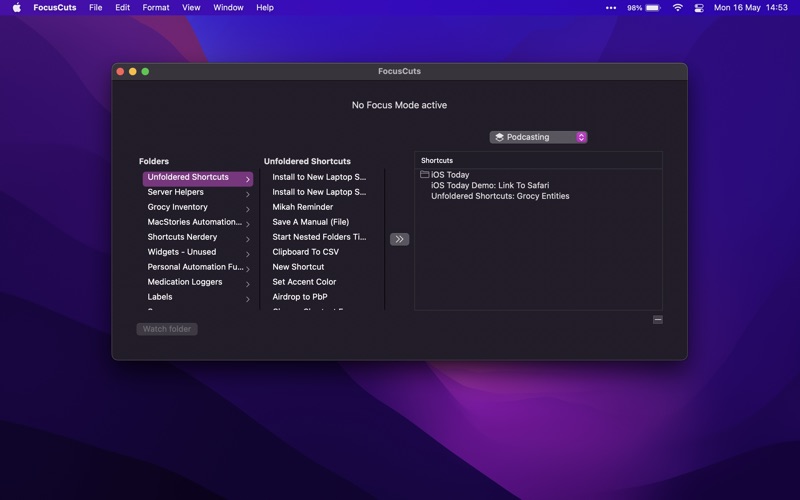Select Unfoldered Shortcuts: Grocy Entities row
This screenshot has height=500, width=800.
pos(500,196)
